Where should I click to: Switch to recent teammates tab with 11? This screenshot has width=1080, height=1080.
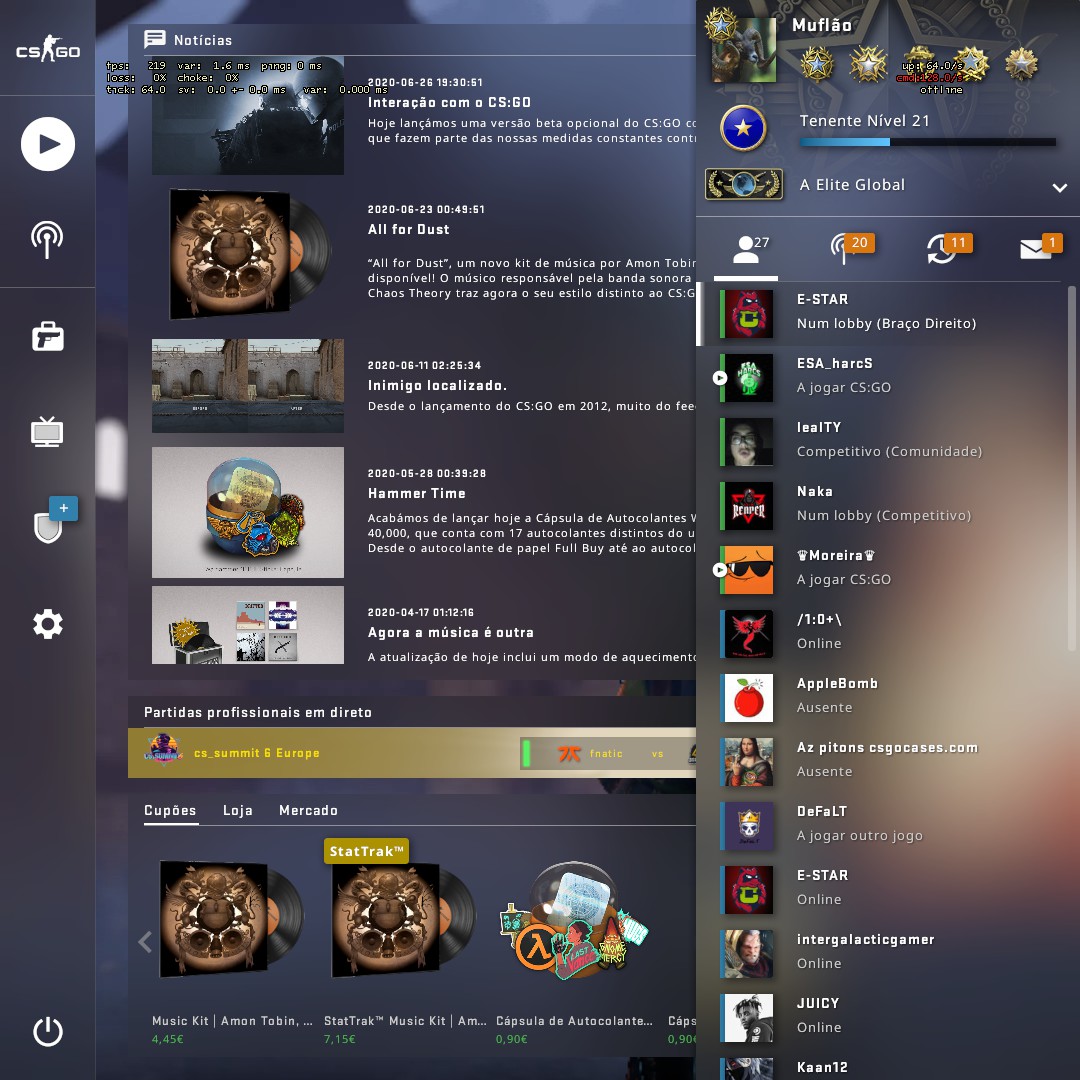948,248
